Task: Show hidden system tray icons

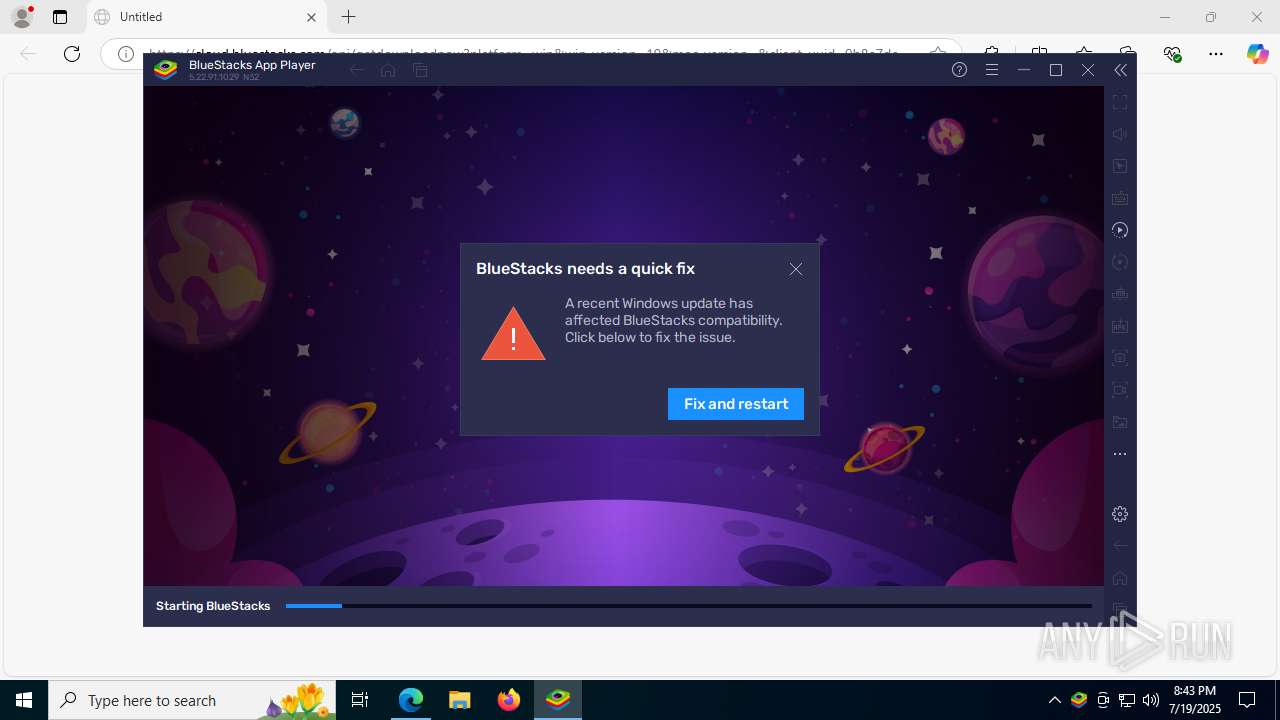Action: pyautogui.click(x=1054, y=700)
